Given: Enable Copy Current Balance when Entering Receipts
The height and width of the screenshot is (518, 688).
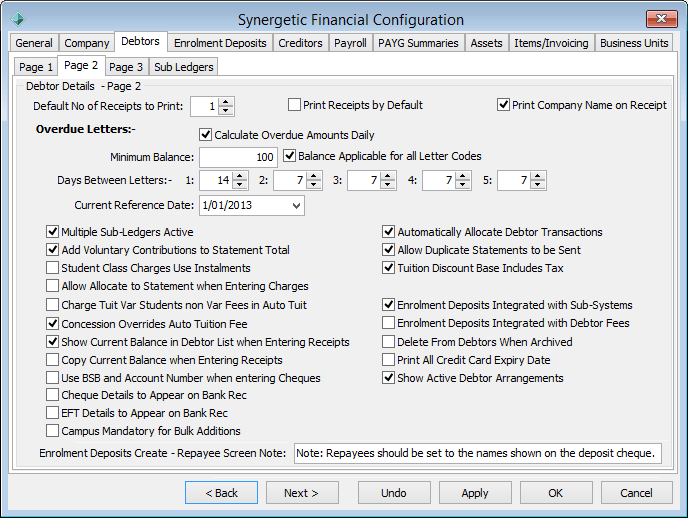Looking at the screenshot, I should tap(52, 360).
